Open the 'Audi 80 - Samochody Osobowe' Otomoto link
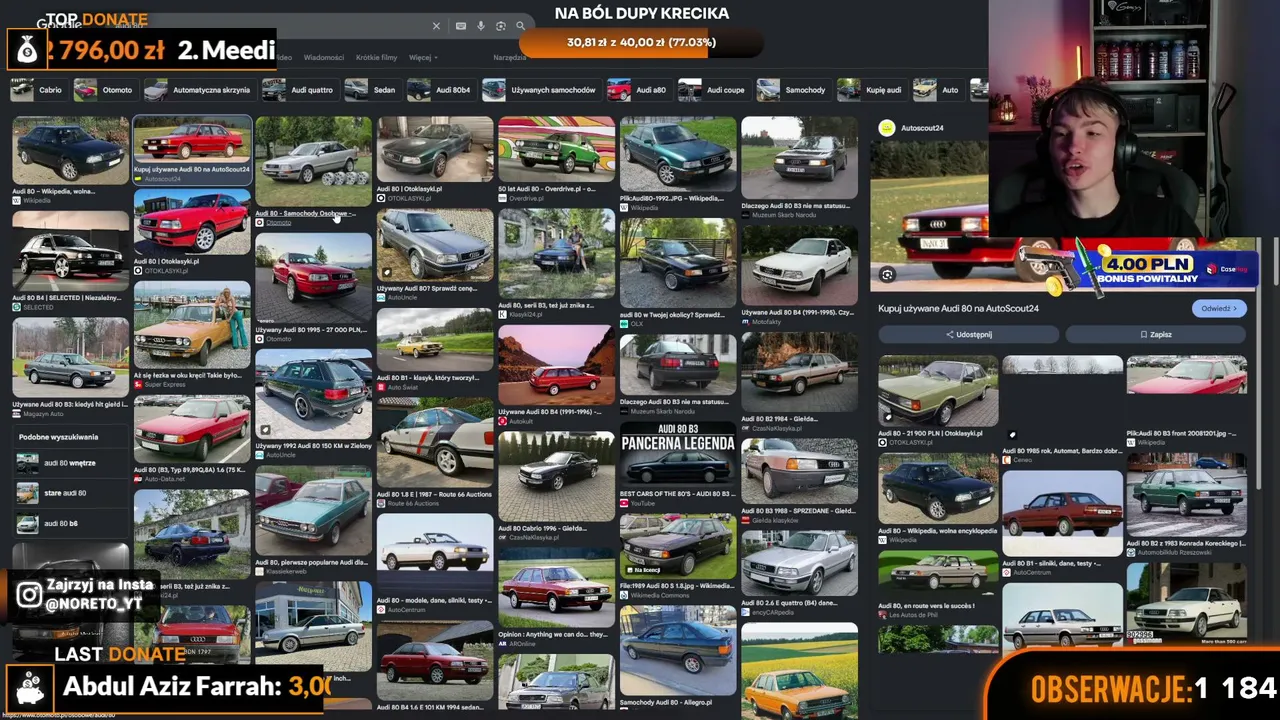 [x=305, y=213]
